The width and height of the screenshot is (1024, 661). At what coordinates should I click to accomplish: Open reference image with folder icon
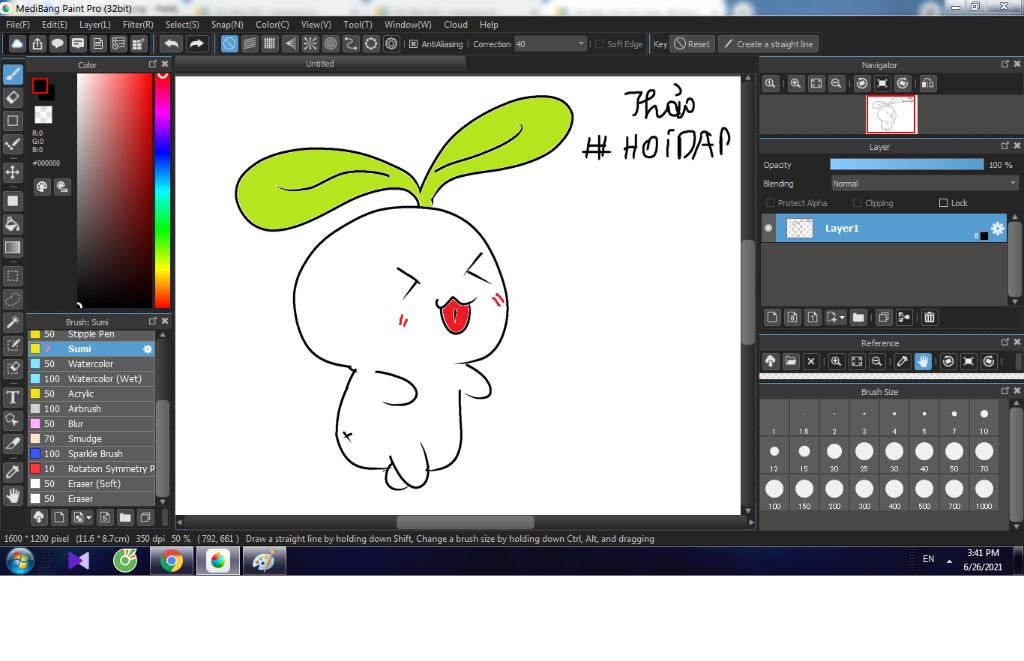click(791, 361)
